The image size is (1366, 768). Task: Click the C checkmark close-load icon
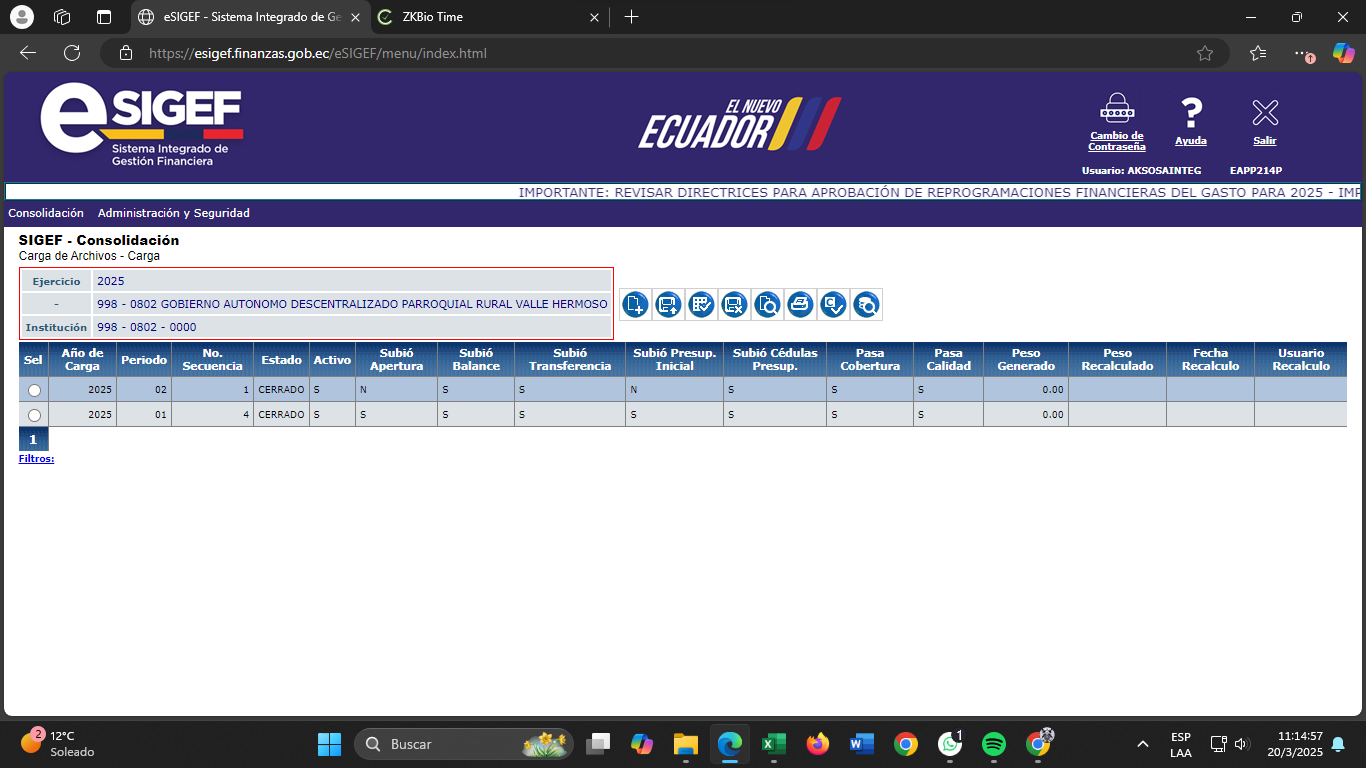[x=833, y=305]
